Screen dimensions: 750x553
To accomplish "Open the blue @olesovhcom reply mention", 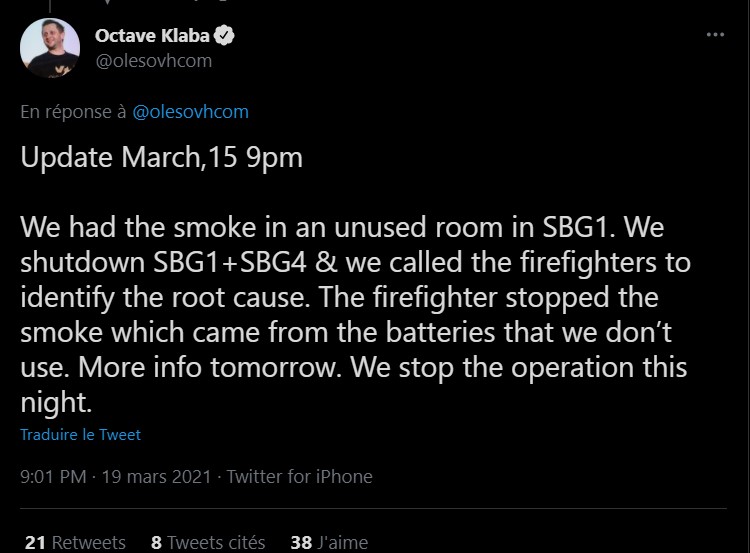I will pyautogui.click(x=190, y=112).
